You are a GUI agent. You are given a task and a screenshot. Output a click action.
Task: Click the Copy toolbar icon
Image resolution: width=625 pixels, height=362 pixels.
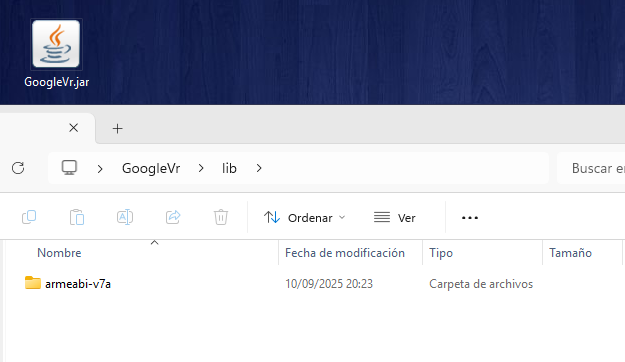pyautogui.click(x=29, y=217)
